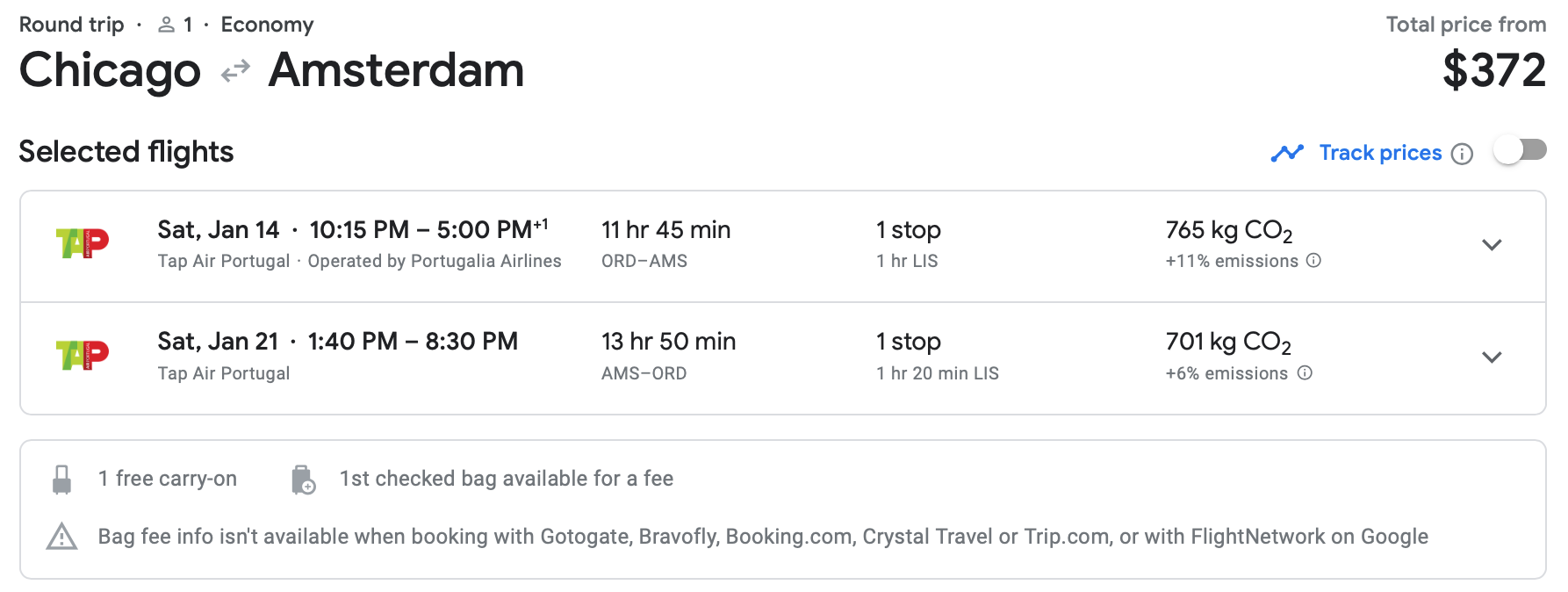Expand the Sat, Jan 21 flight details
The image size is (1568, 592).
coord(1492,357)
